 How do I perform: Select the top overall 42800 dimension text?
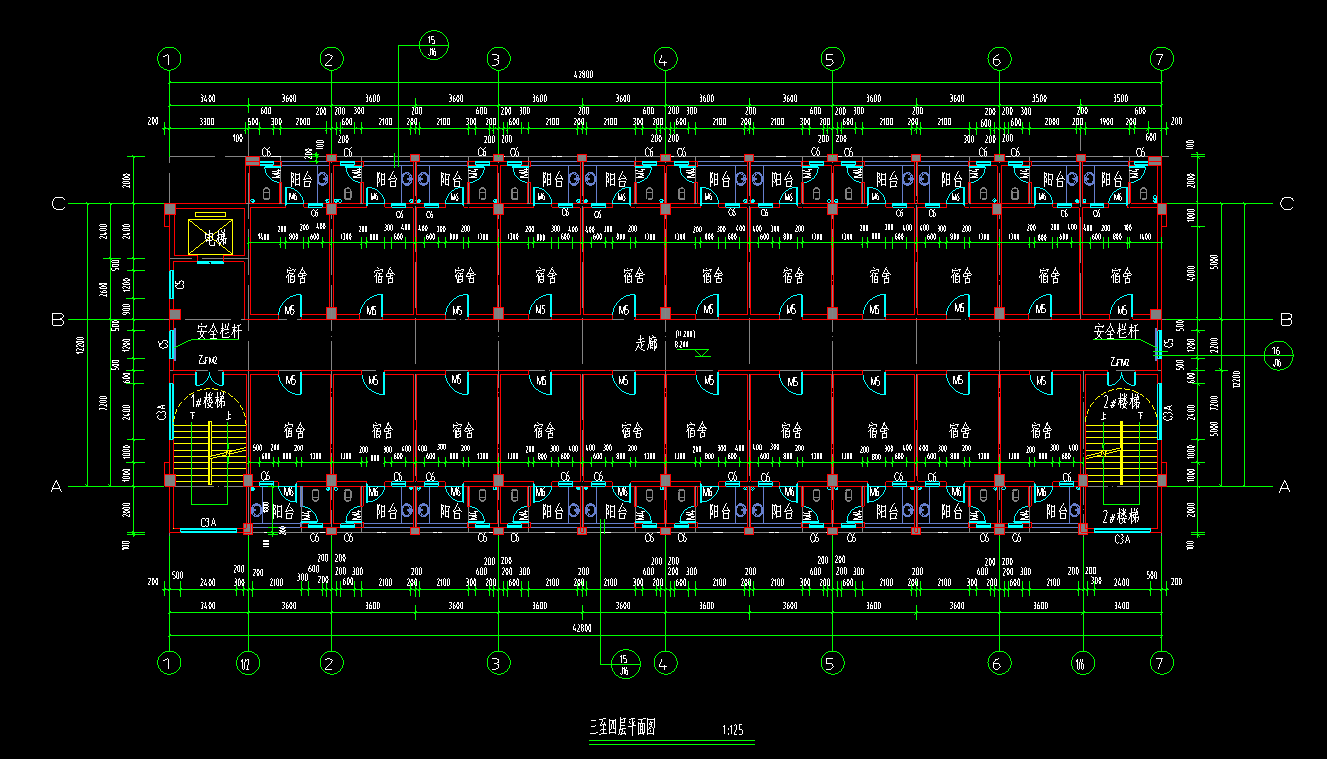pos(583,75)
